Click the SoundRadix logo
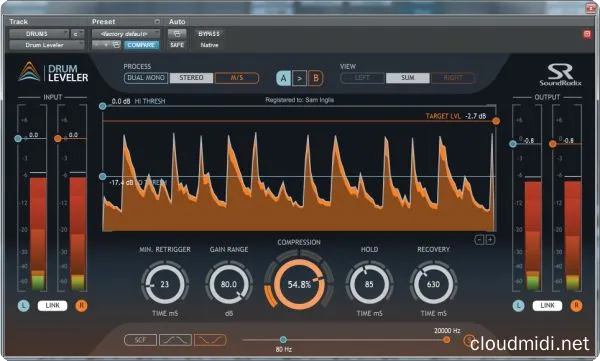Image resolution: width=600 pixels, height=361 pixels. 560,75
